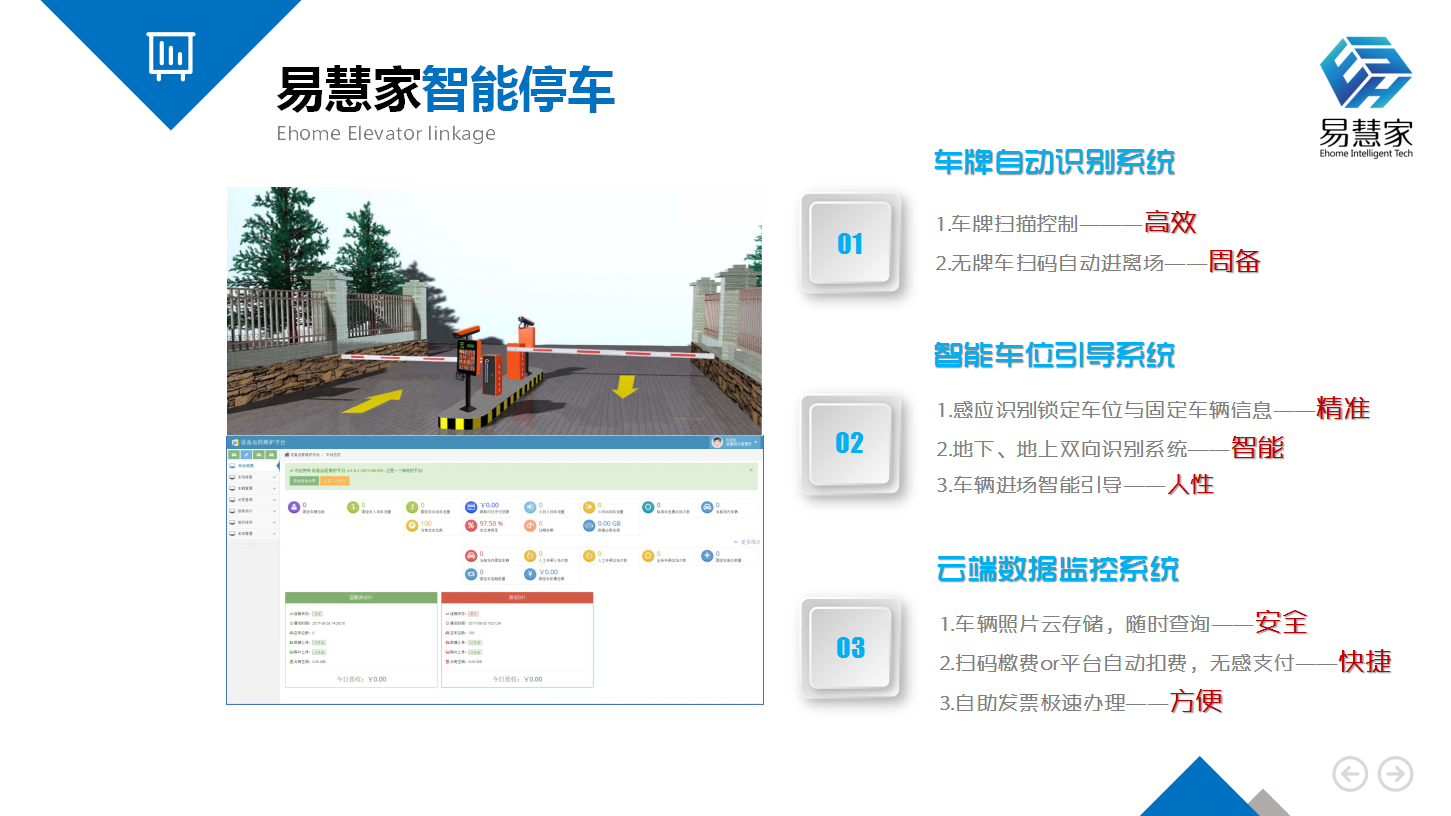Viewport: 1451px width, 816px height.
Task: Click line 2.无牌车扫码自动进离场——周备
Action: tap(1098, 263)
